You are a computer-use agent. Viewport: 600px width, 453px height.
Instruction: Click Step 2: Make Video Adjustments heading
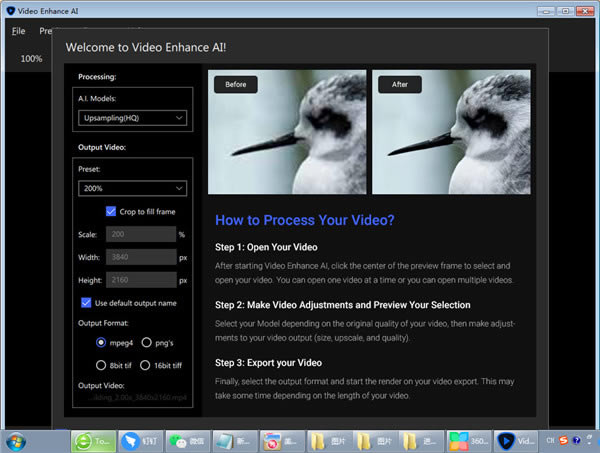coord(342,305)
